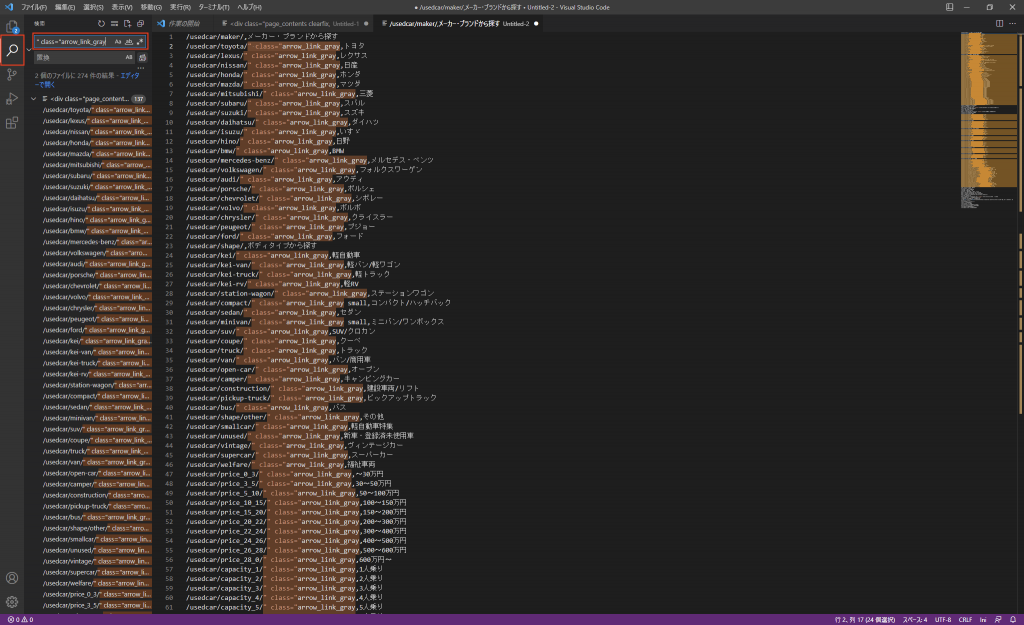Select the /usedcar/mercedes-benz/ search result

point(97,242)
